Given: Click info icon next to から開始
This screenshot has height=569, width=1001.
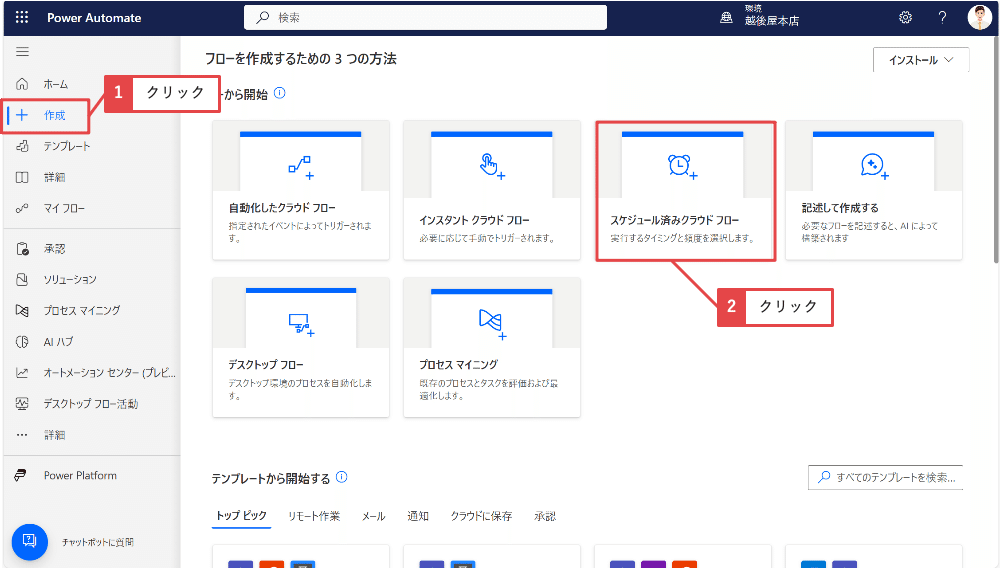Looking at the screenshot, I should tap(280, 93).
